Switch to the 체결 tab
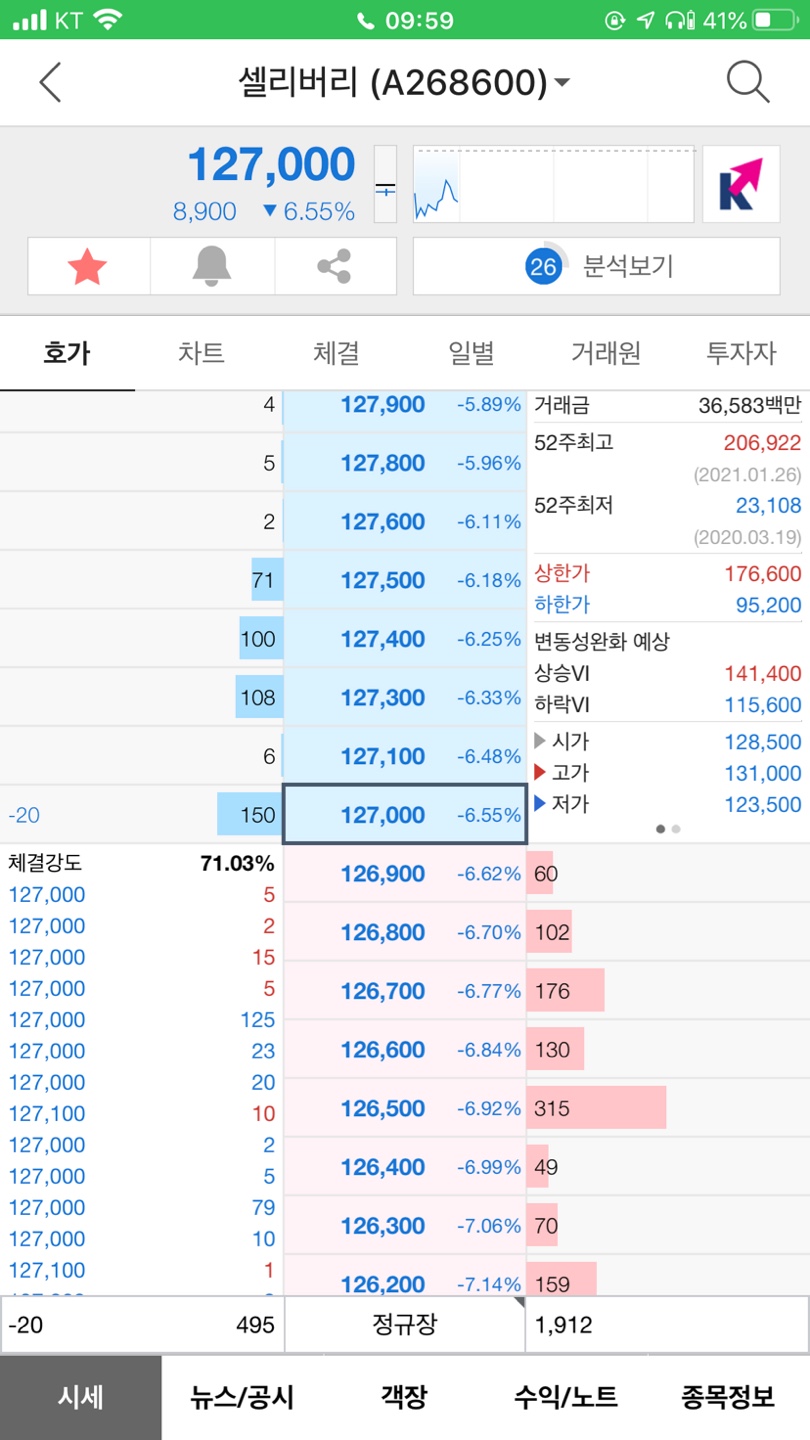This screenshot has height=1440, width=810. (x=336, y=353)
